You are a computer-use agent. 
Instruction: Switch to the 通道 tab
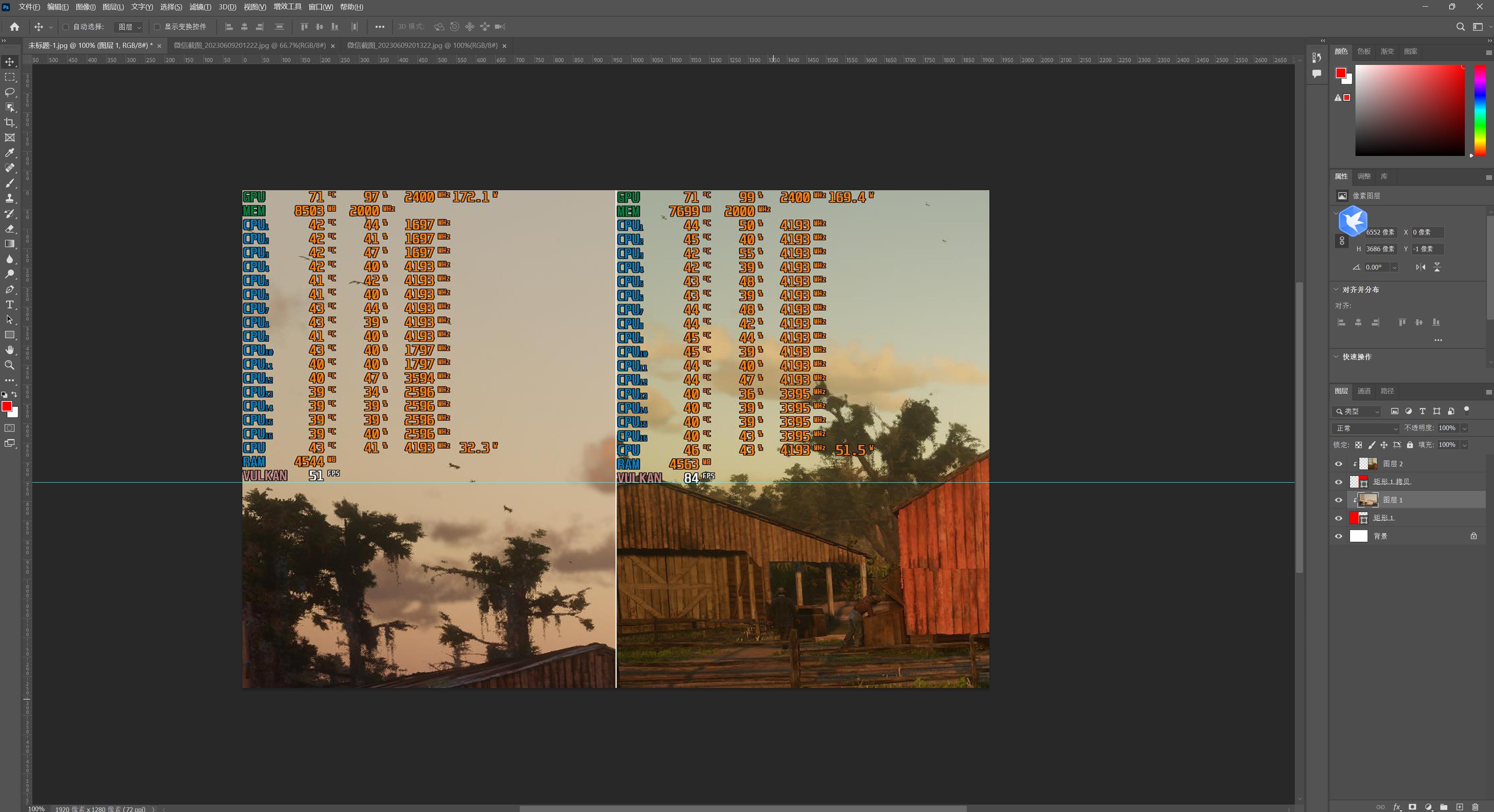tap(1364, 391)
